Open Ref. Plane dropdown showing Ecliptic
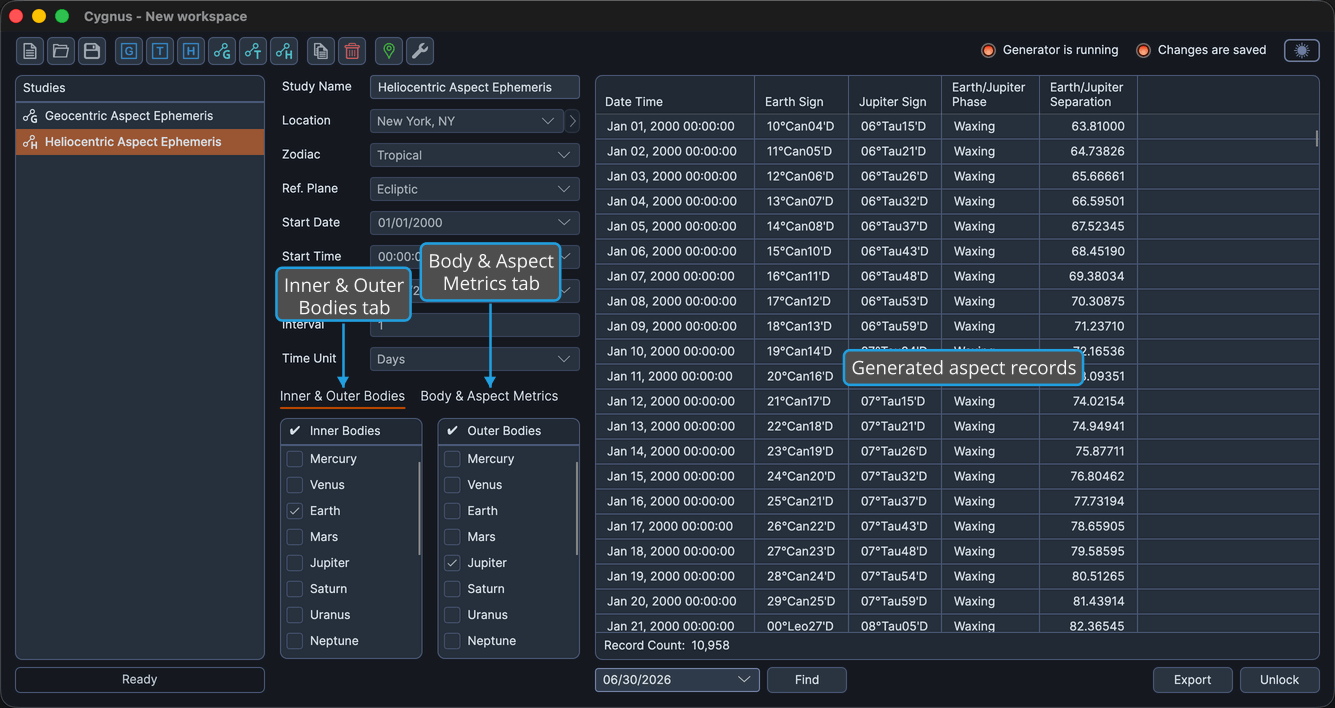This screenshot has height=708, width=1335. 475,189
